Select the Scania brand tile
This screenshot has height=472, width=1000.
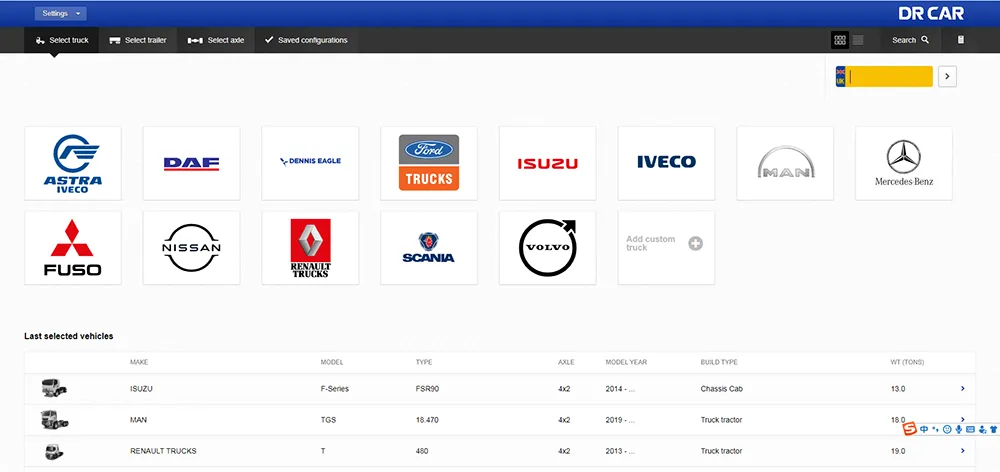click(429, 247)
